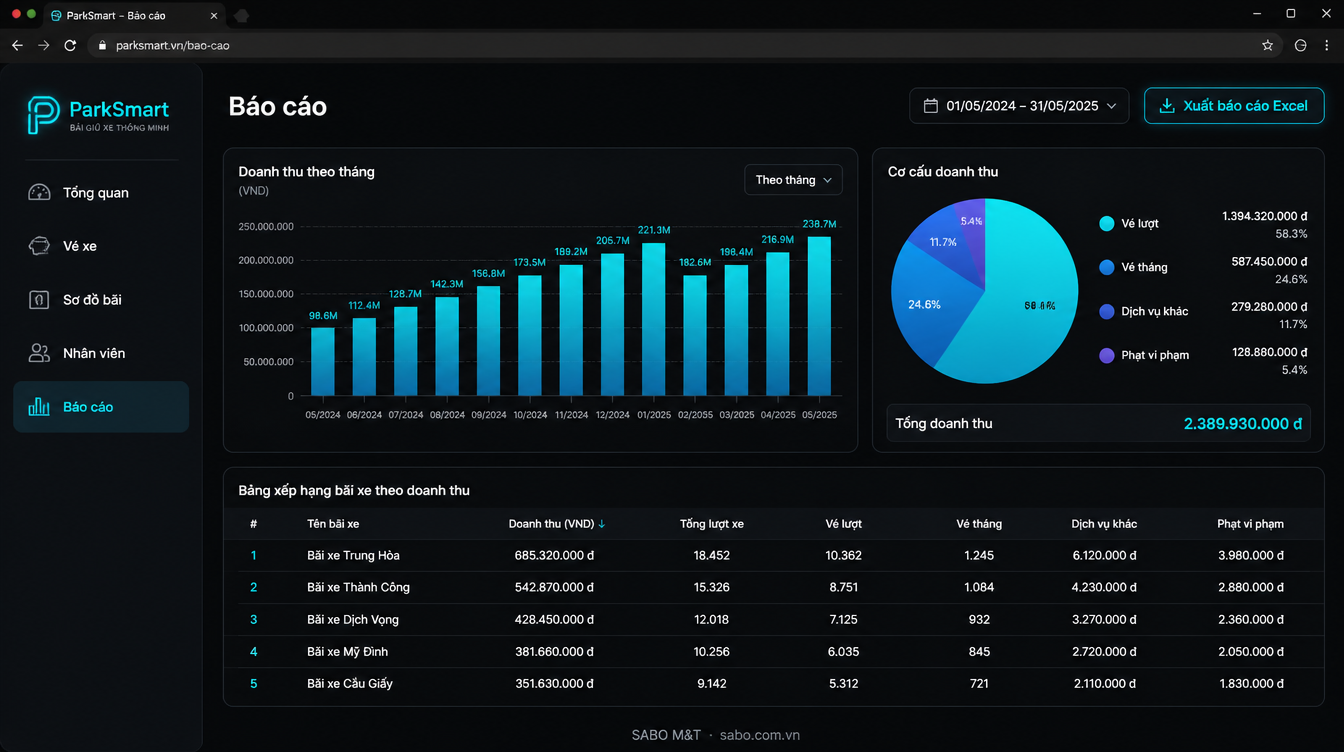The image size is (1344, 752).
Task: Click the Bảng xếp hạng bãi xe theo doanh thu title
Action: 354,491
